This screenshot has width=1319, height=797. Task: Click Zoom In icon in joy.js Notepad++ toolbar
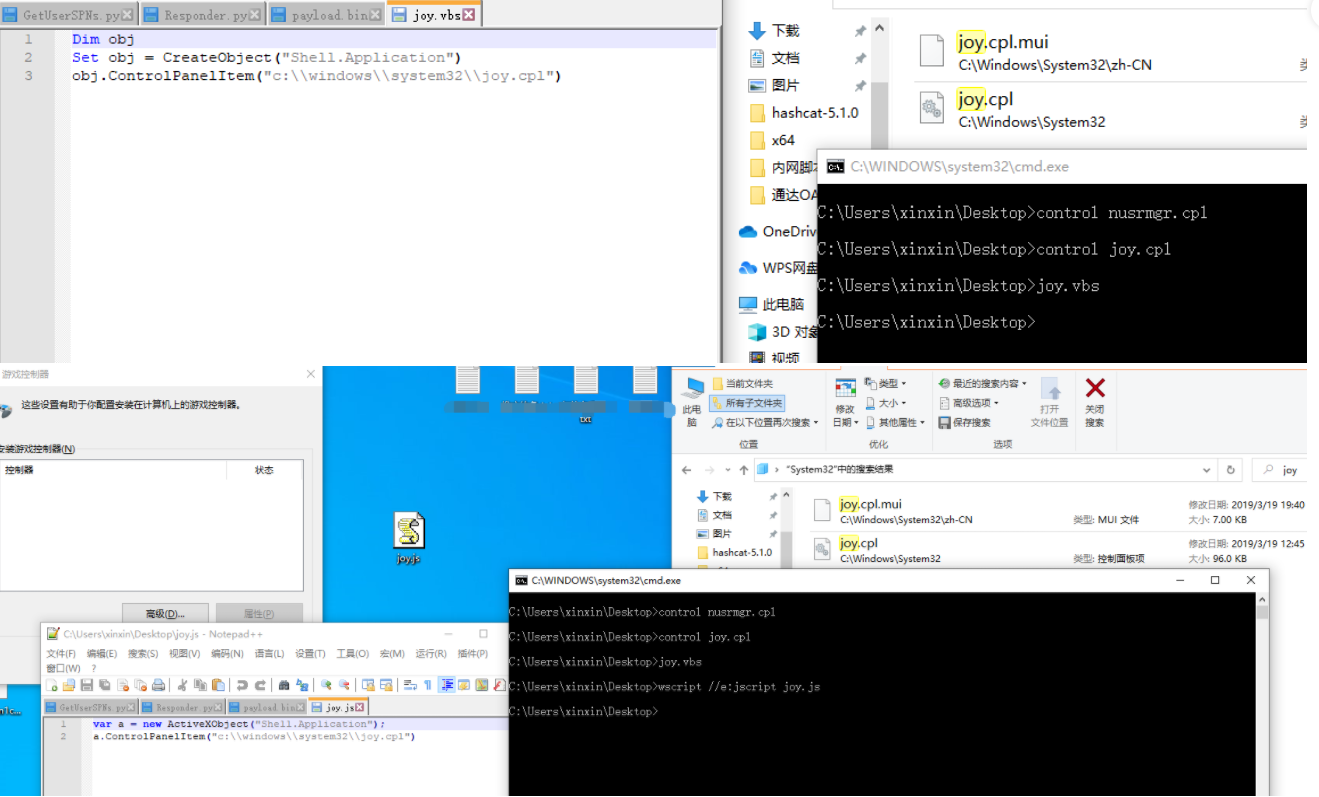(x=326, y=685)
